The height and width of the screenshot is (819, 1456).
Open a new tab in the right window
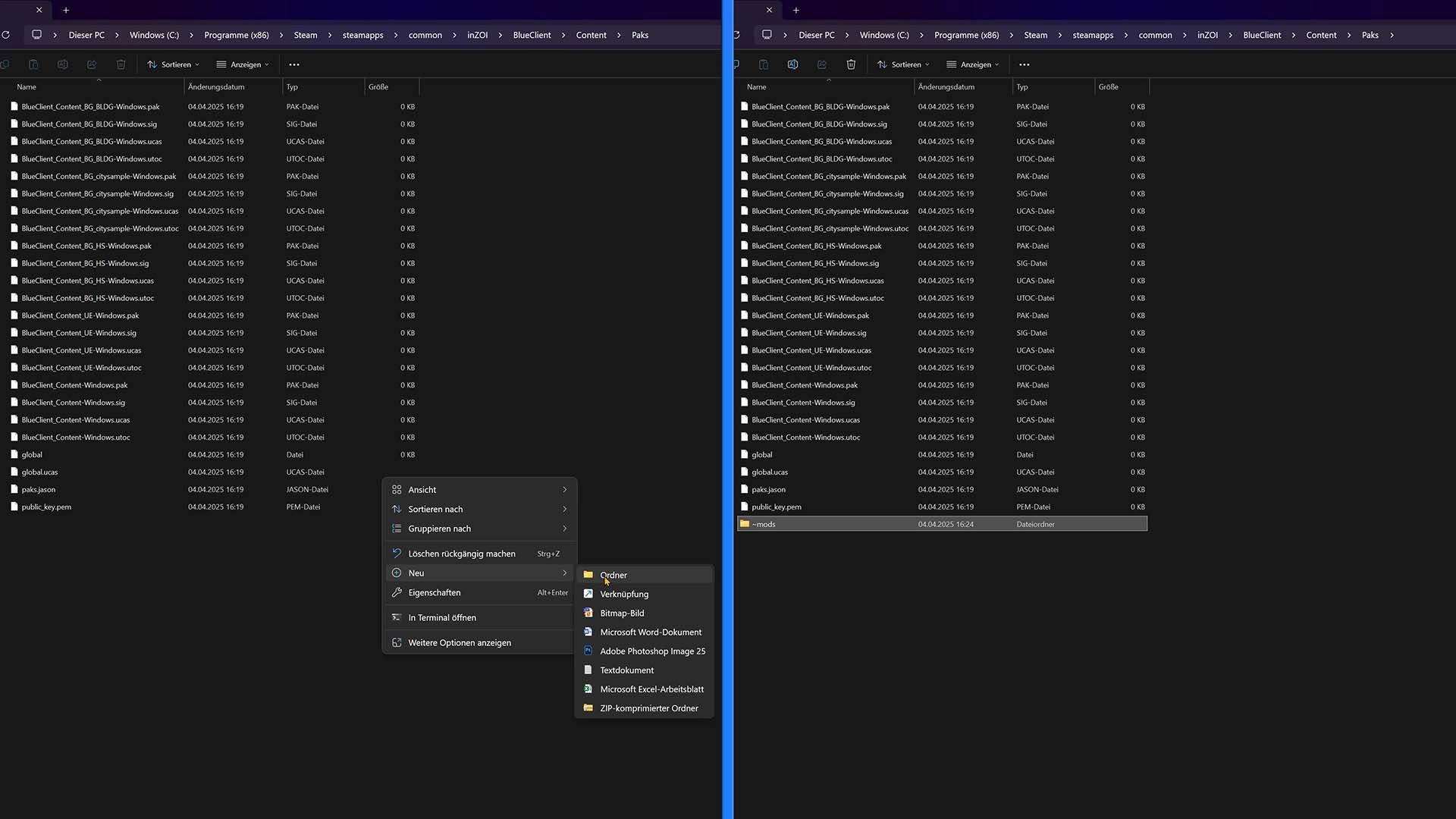(795, 10)
